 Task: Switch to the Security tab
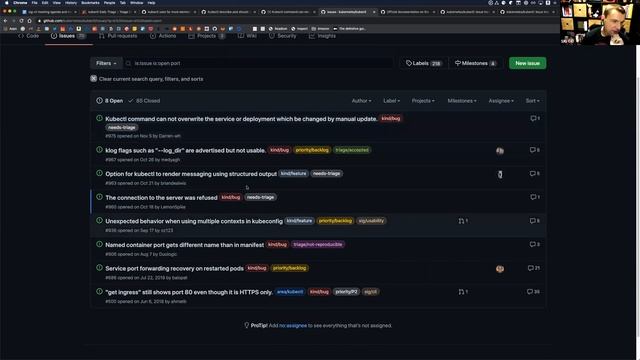[x=282, y=36]
